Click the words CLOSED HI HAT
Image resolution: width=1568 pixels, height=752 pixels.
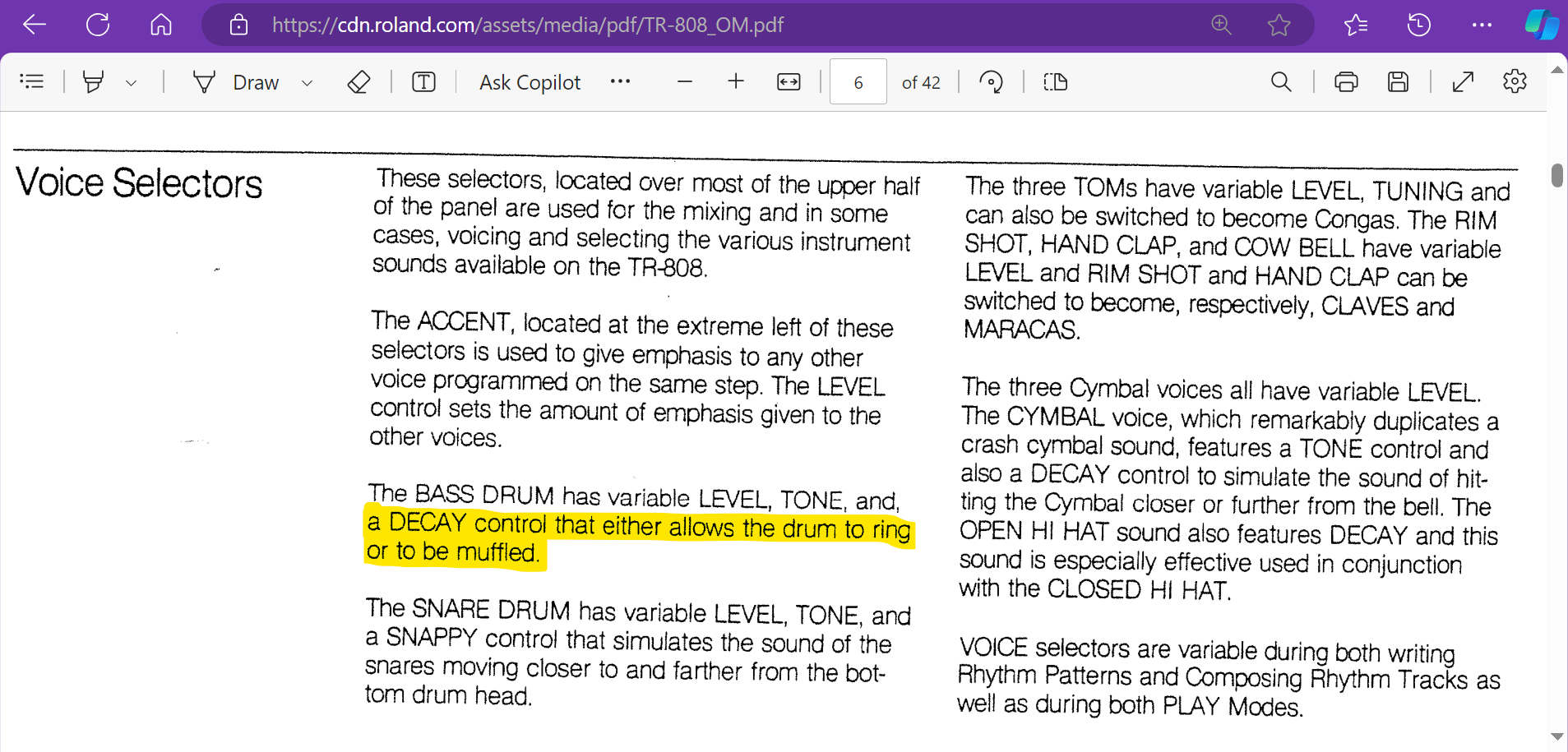(x=1138, y=589)
